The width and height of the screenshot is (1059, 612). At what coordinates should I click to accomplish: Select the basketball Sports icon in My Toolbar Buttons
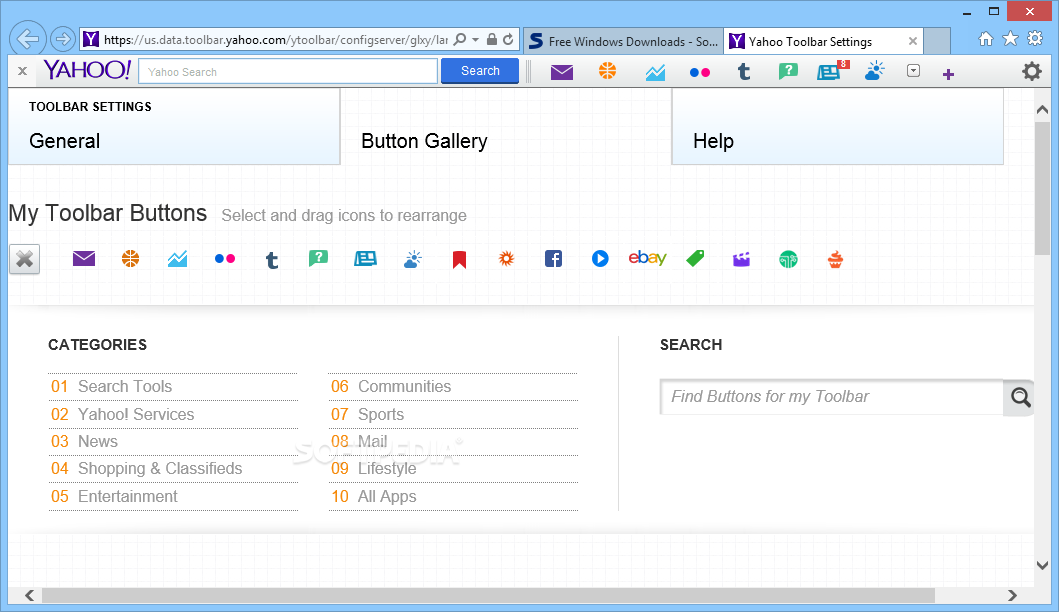point(130,259)
